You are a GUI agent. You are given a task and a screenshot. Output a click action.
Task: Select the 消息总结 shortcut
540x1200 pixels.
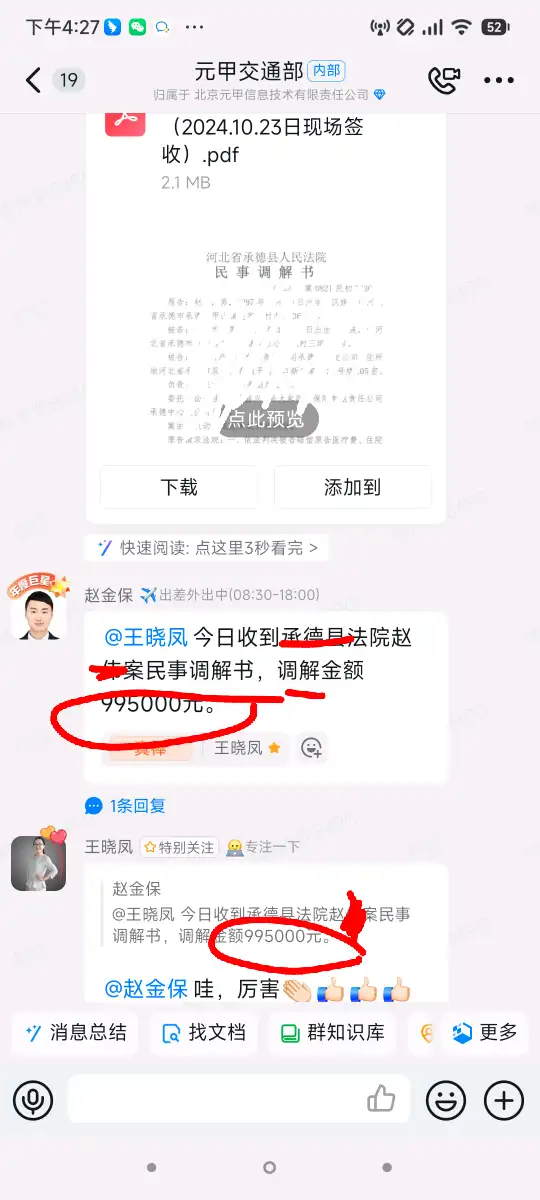tap(76, 1032)
